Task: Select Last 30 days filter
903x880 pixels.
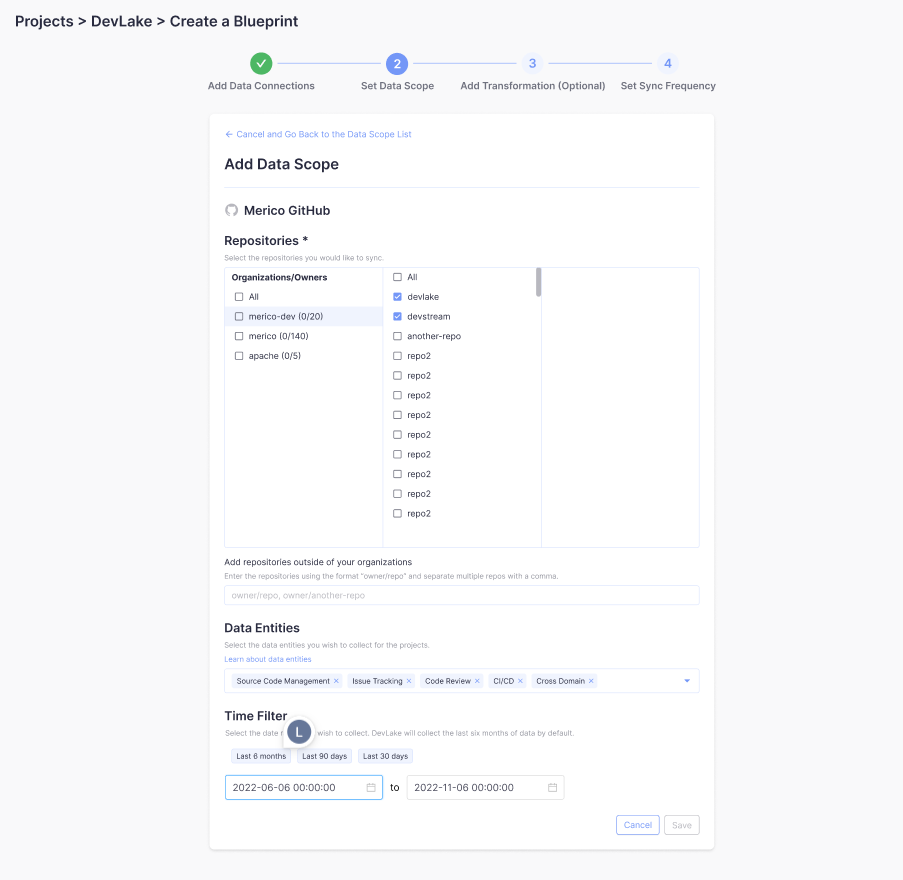Action: click(x=385, y=756)
